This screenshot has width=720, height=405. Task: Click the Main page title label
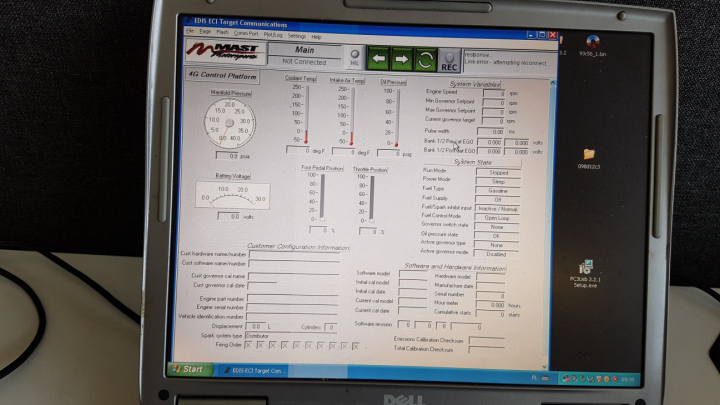[x=304, y=50]
